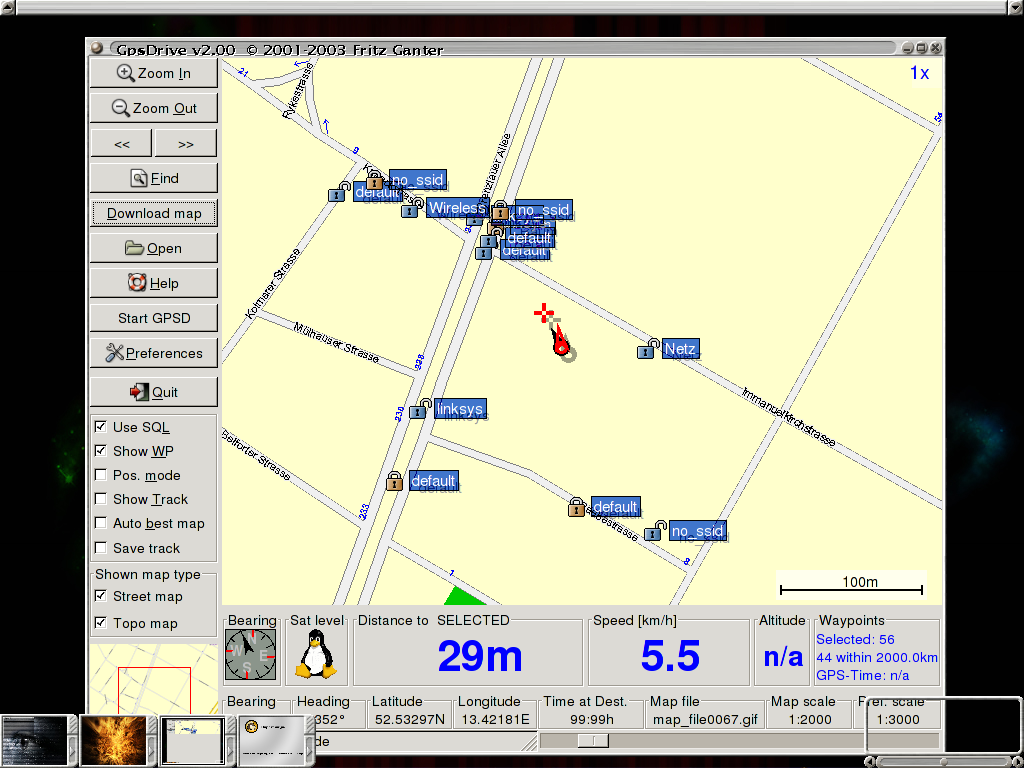Click the latitude value "52.53297N"
1024x768 pixels.
click(408, 720)
